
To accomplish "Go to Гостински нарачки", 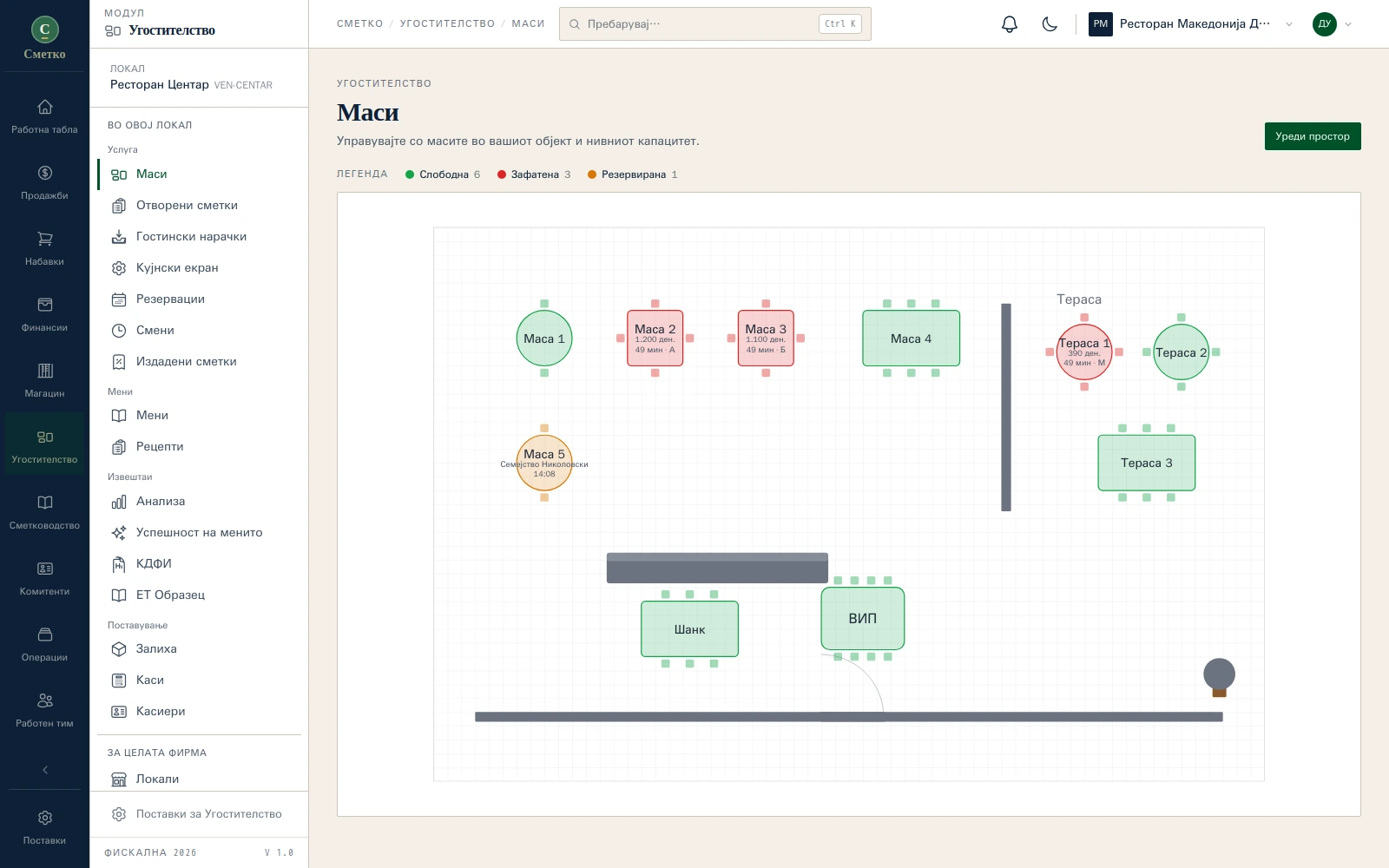I will [199, 237].
